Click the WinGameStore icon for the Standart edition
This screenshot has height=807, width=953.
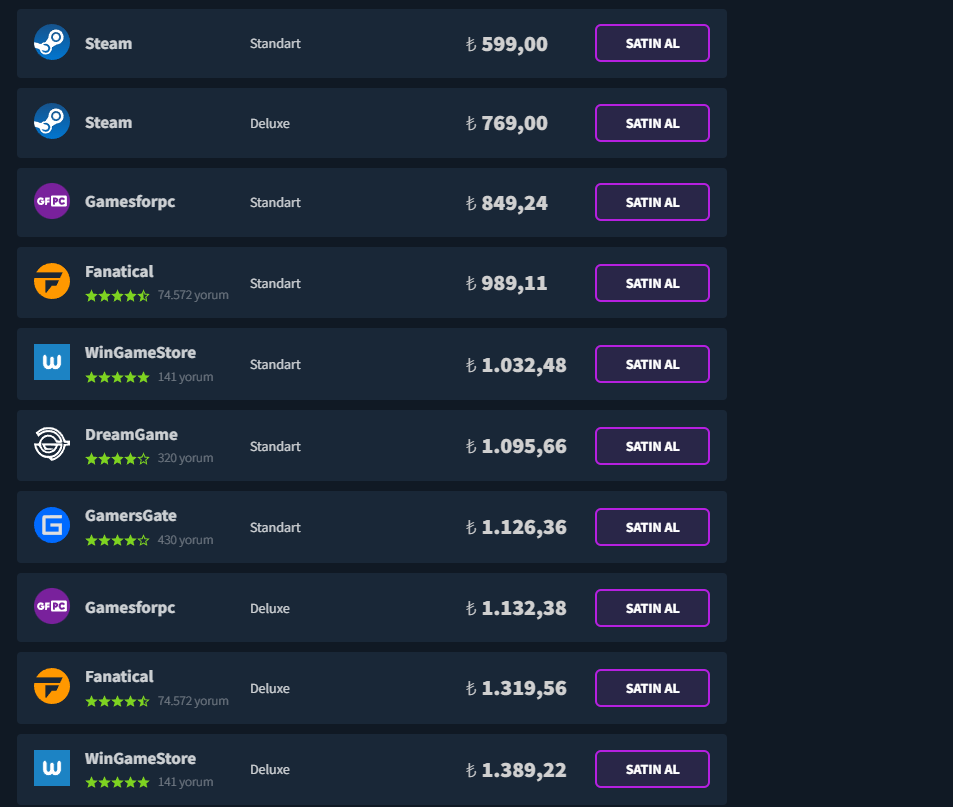click(x=52, y=363)
